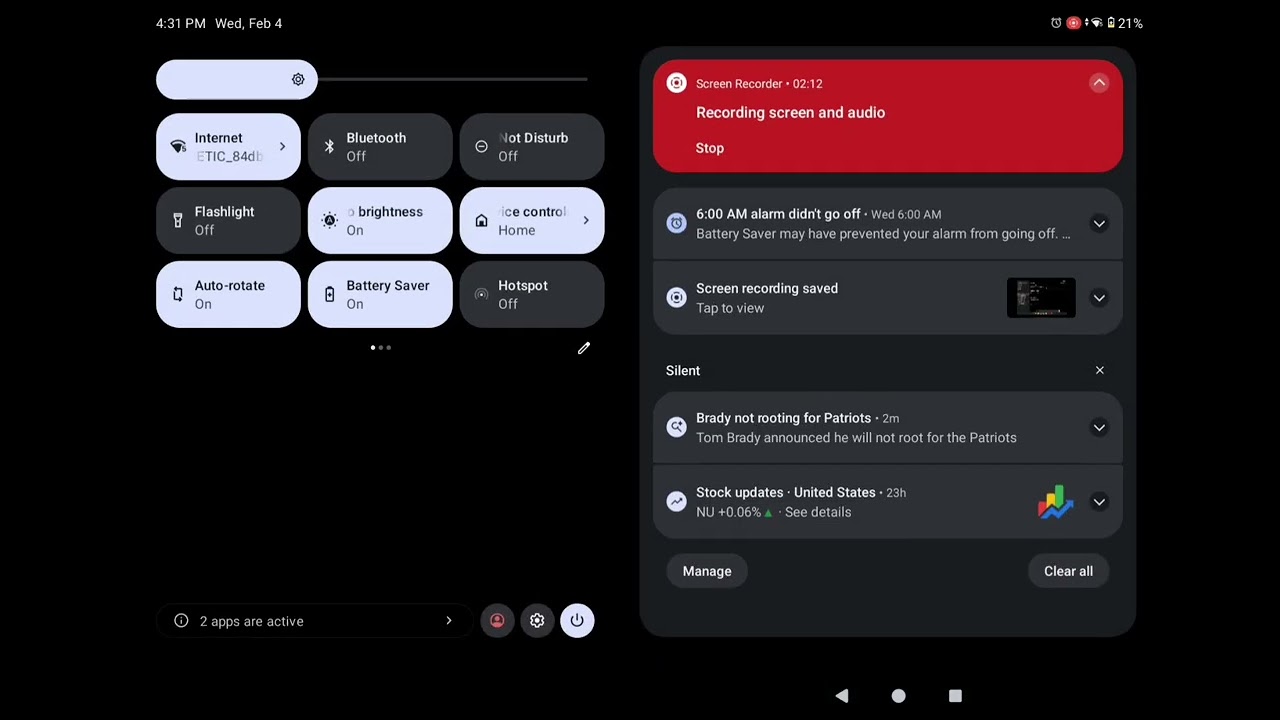Open Device controls tile chevron arrow
1280x720 pixels.
point(586,220)
